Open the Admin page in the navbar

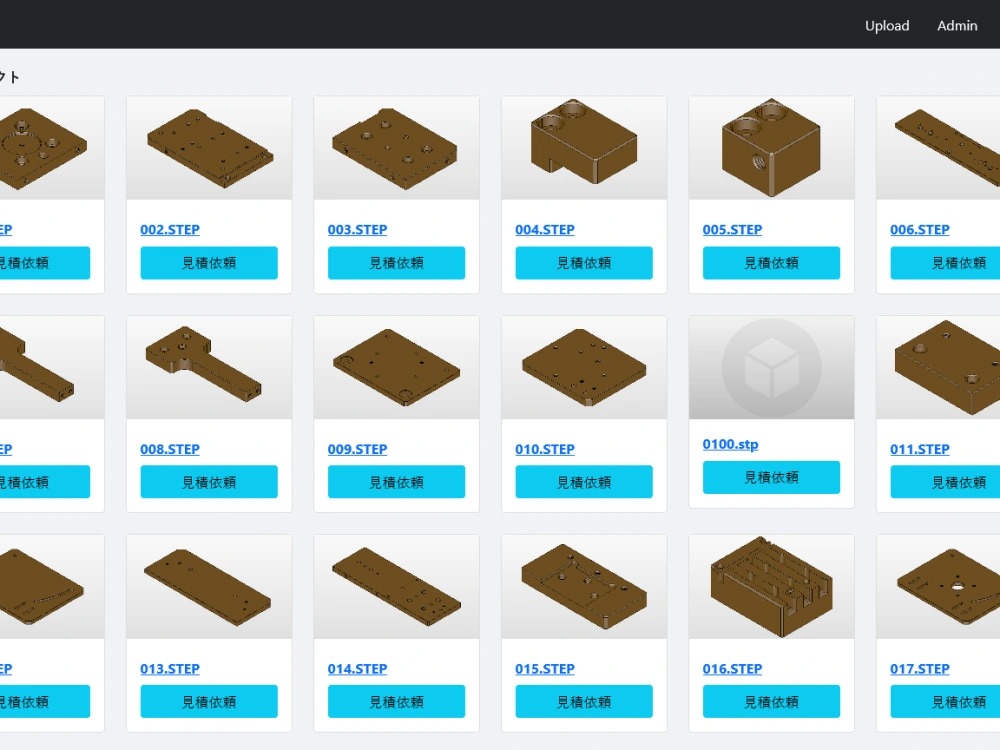coord(957,26)
